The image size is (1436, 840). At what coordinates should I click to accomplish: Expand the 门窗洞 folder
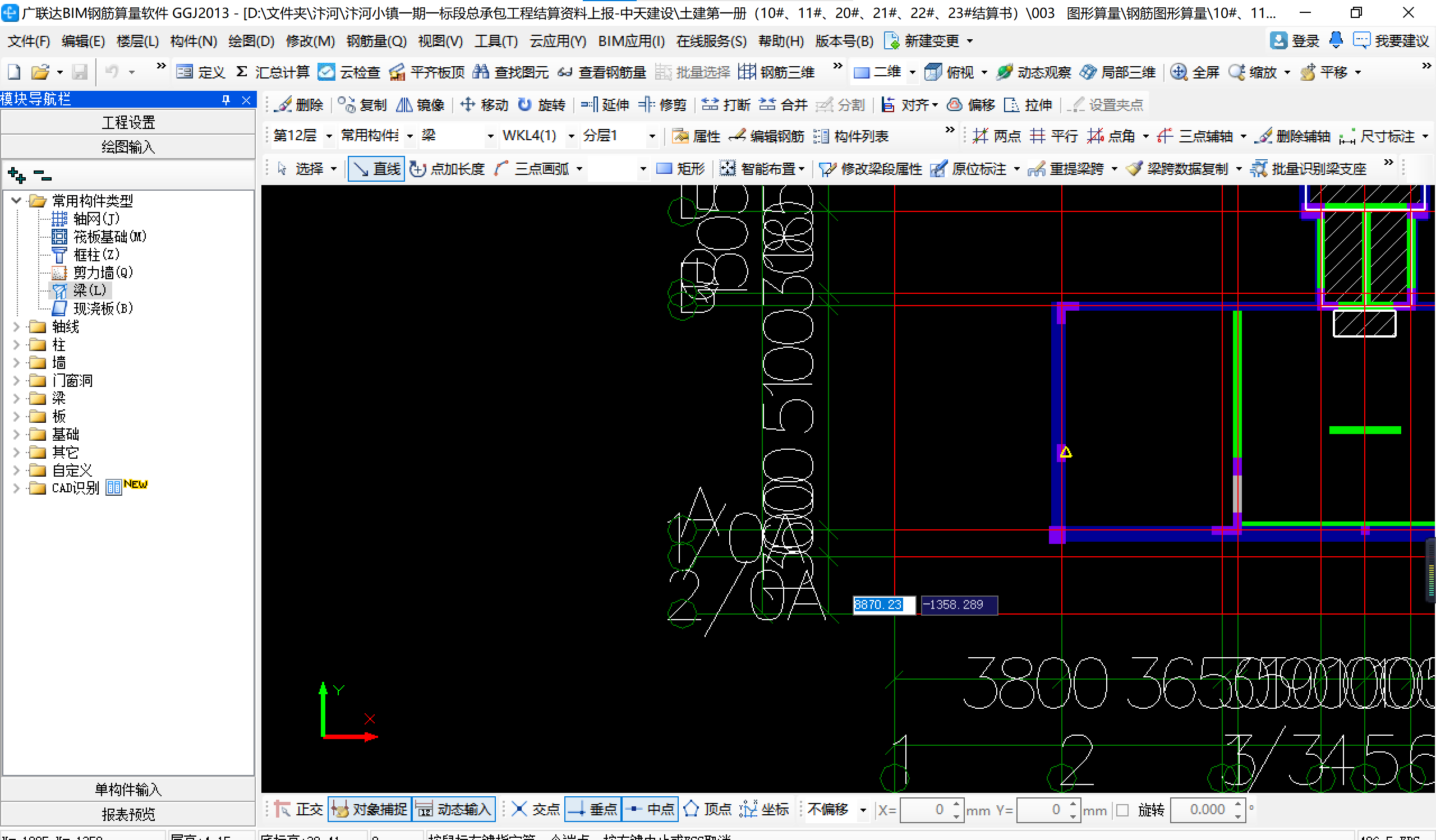[16, 380]
